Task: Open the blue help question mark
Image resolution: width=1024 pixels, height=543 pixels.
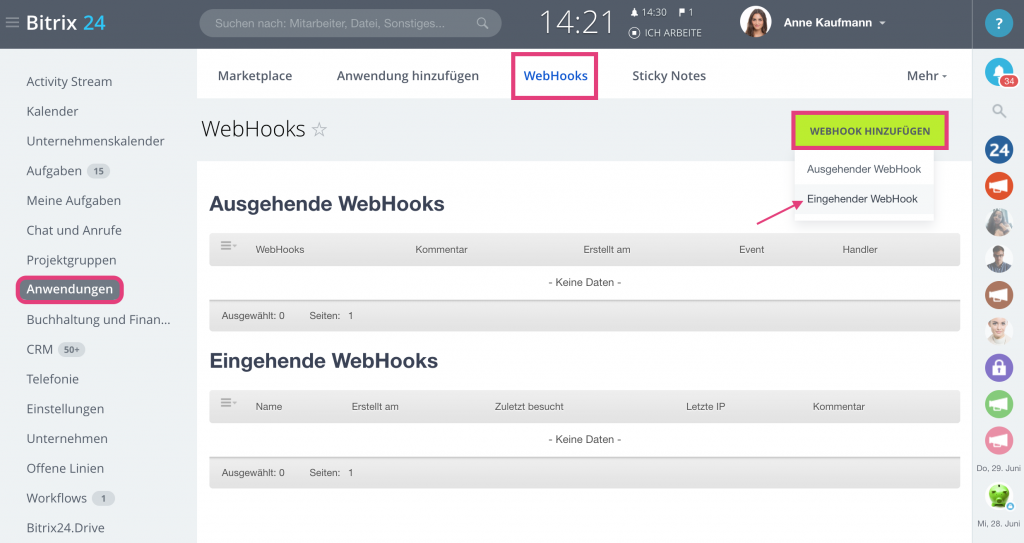Action: [999, 24]
